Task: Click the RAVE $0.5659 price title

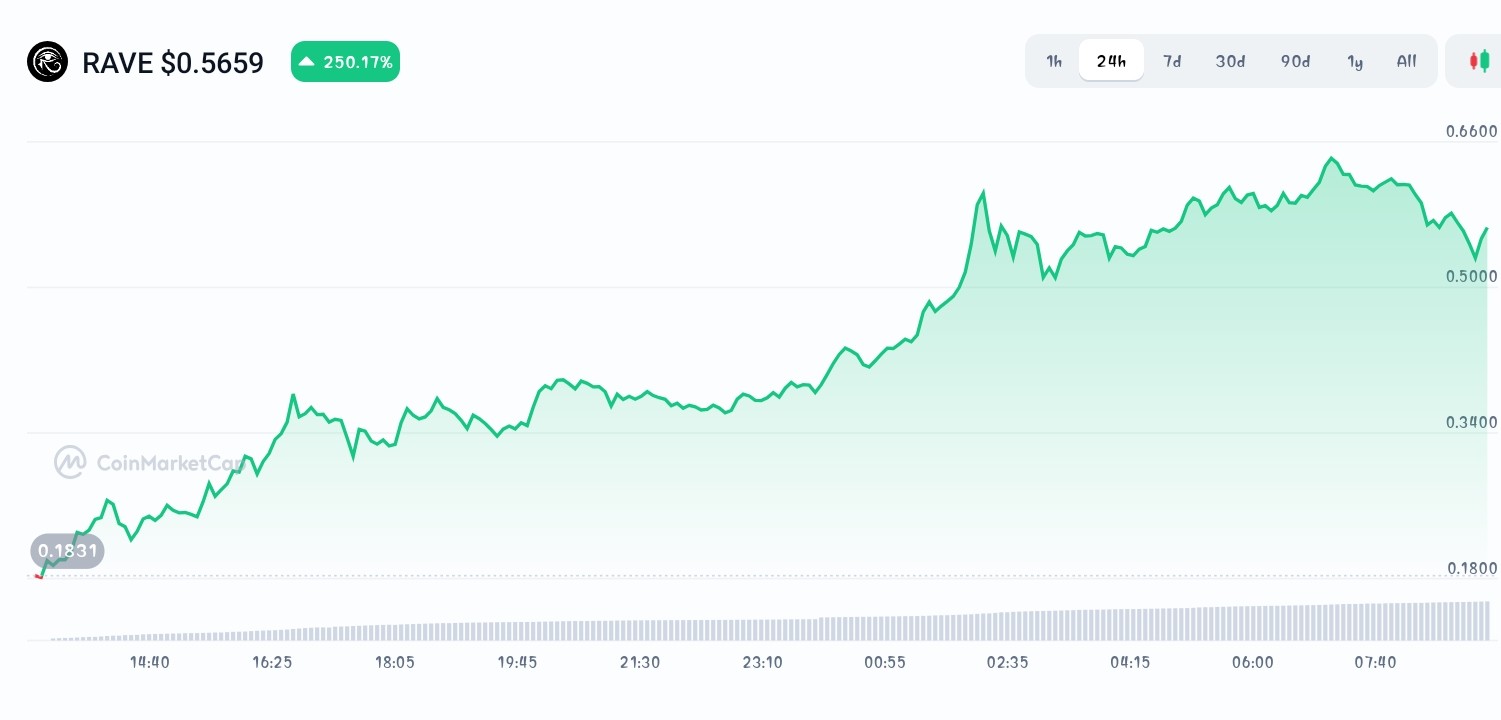Action: tap(173, 63)
